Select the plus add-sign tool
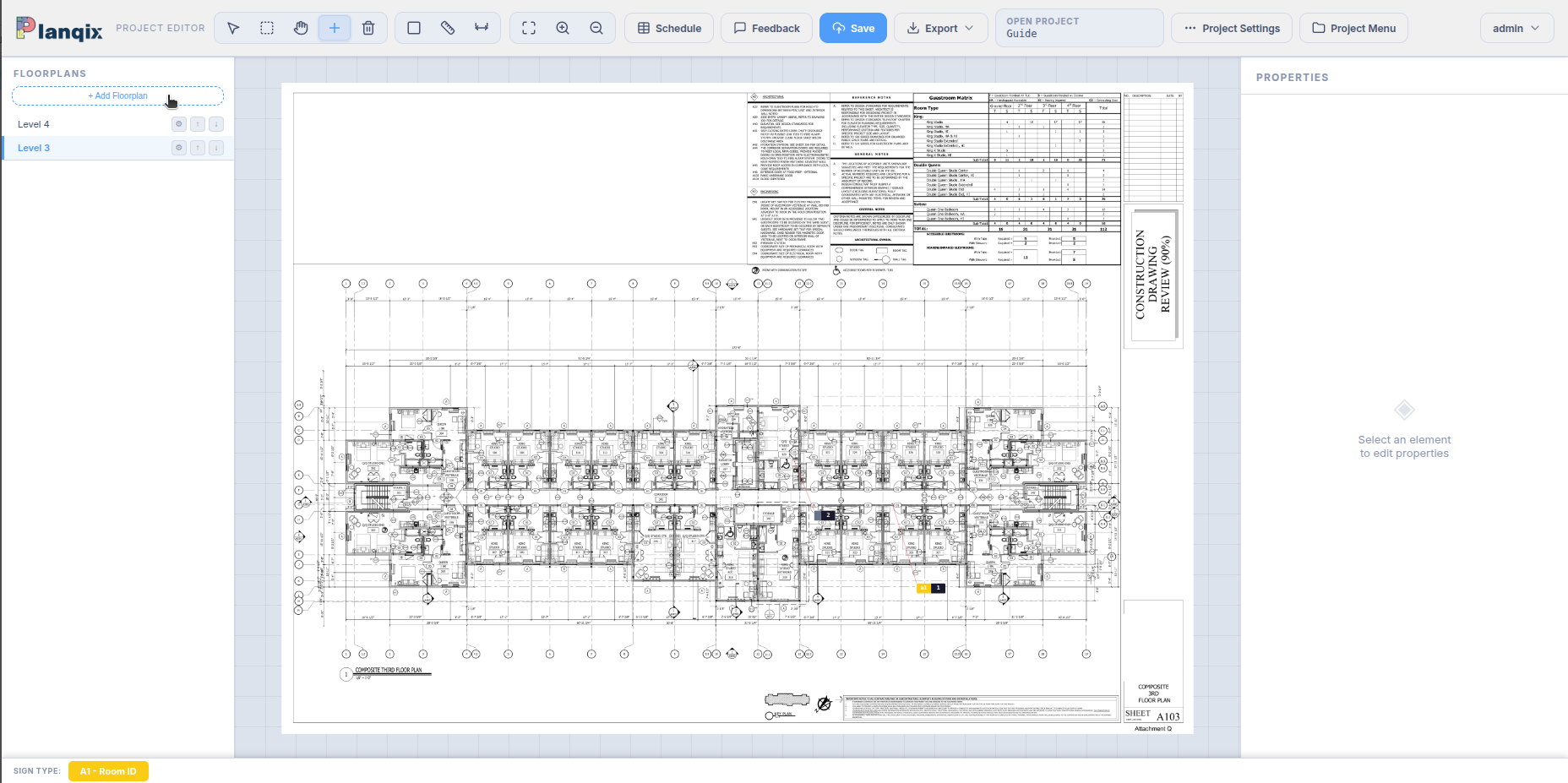1568x783 pixels. (335, 28)
